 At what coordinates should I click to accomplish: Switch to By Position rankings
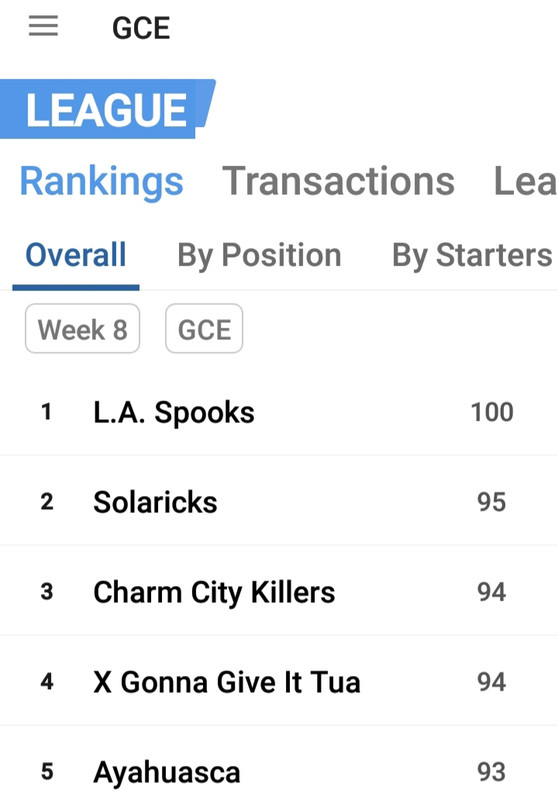coord(259,255)
